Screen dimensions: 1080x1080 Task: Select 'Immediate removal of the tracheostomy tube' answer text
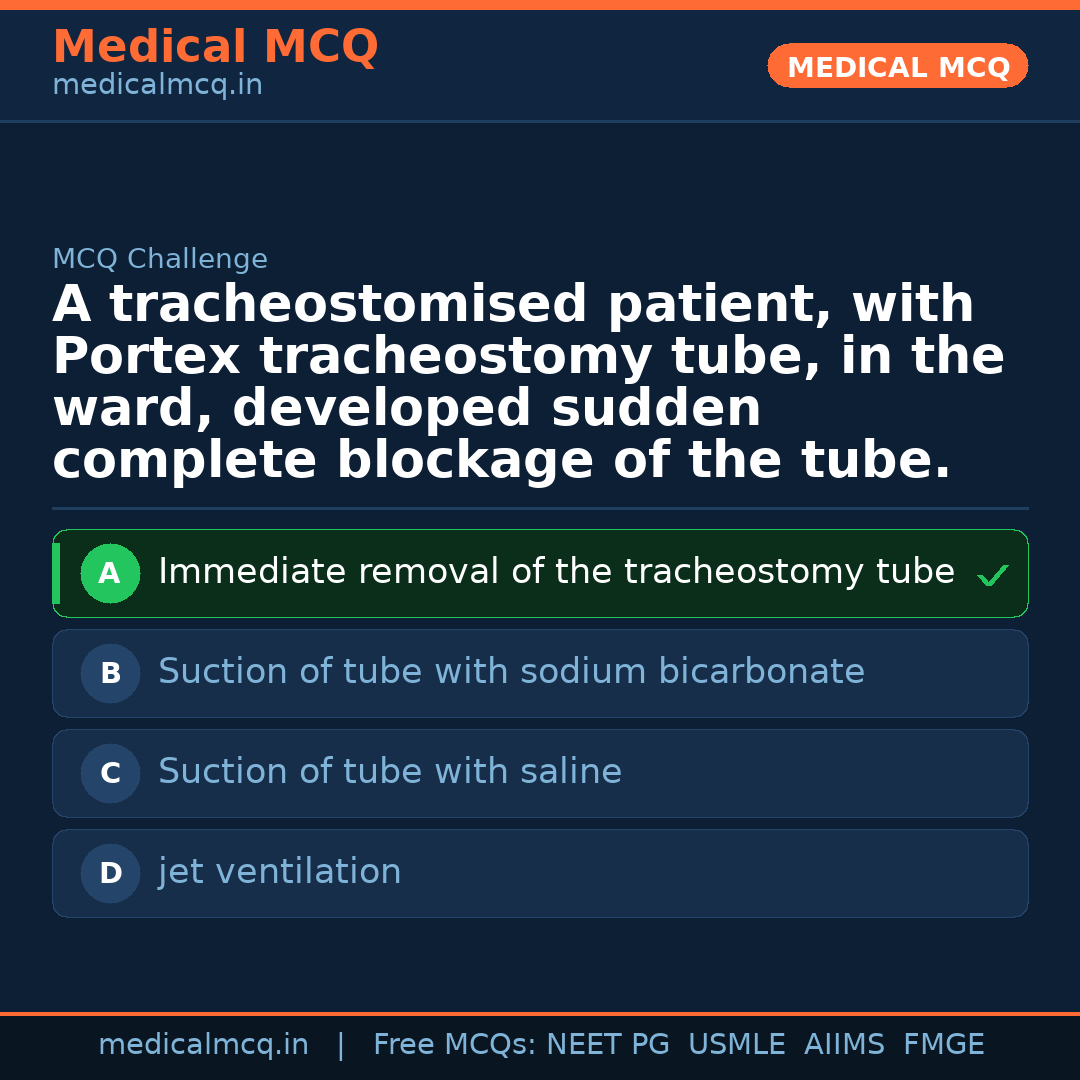pyautogui.click(x=556, y=572)
